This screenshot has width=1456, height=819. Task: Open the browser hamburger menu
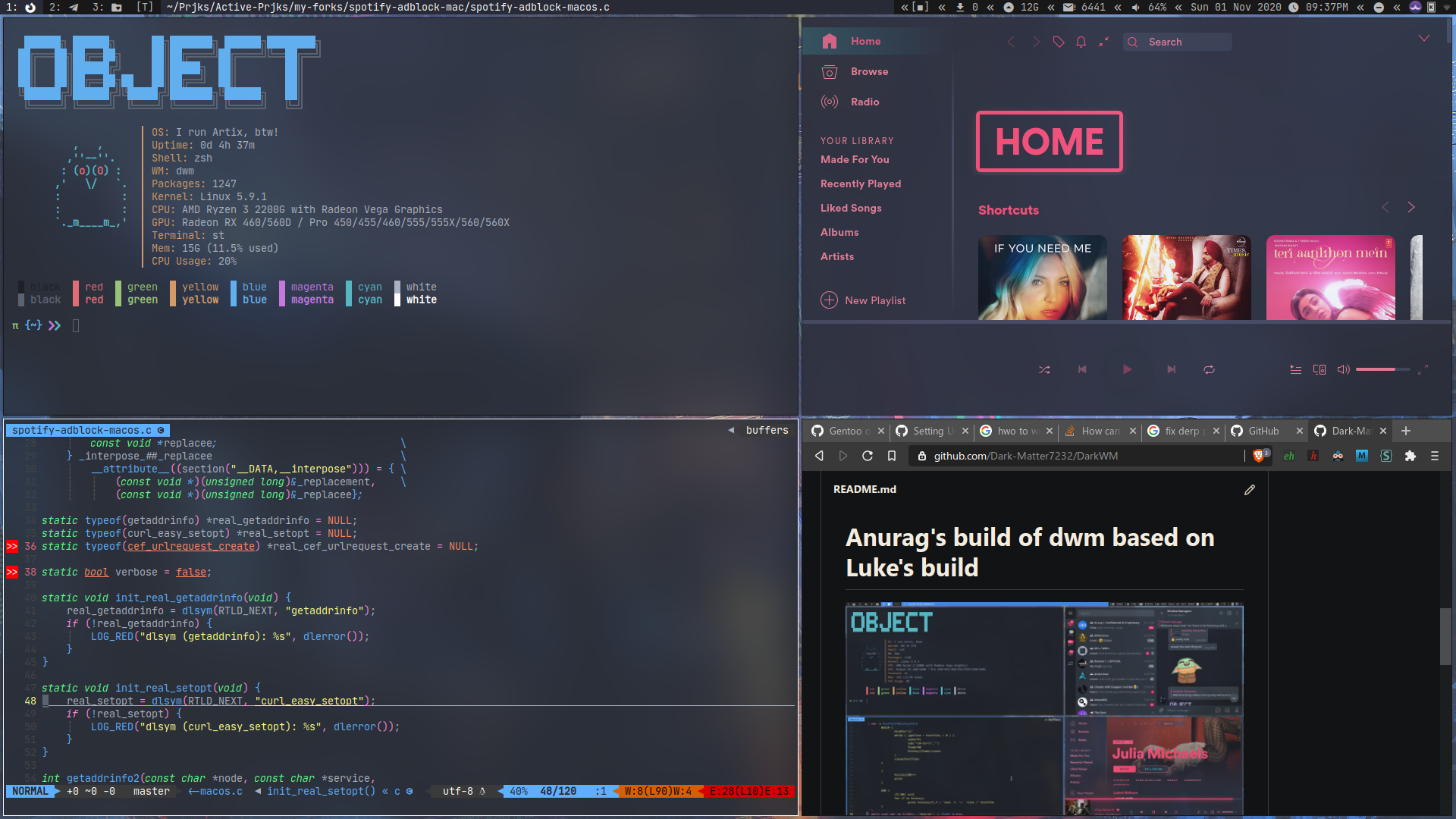click(1435, 456)
